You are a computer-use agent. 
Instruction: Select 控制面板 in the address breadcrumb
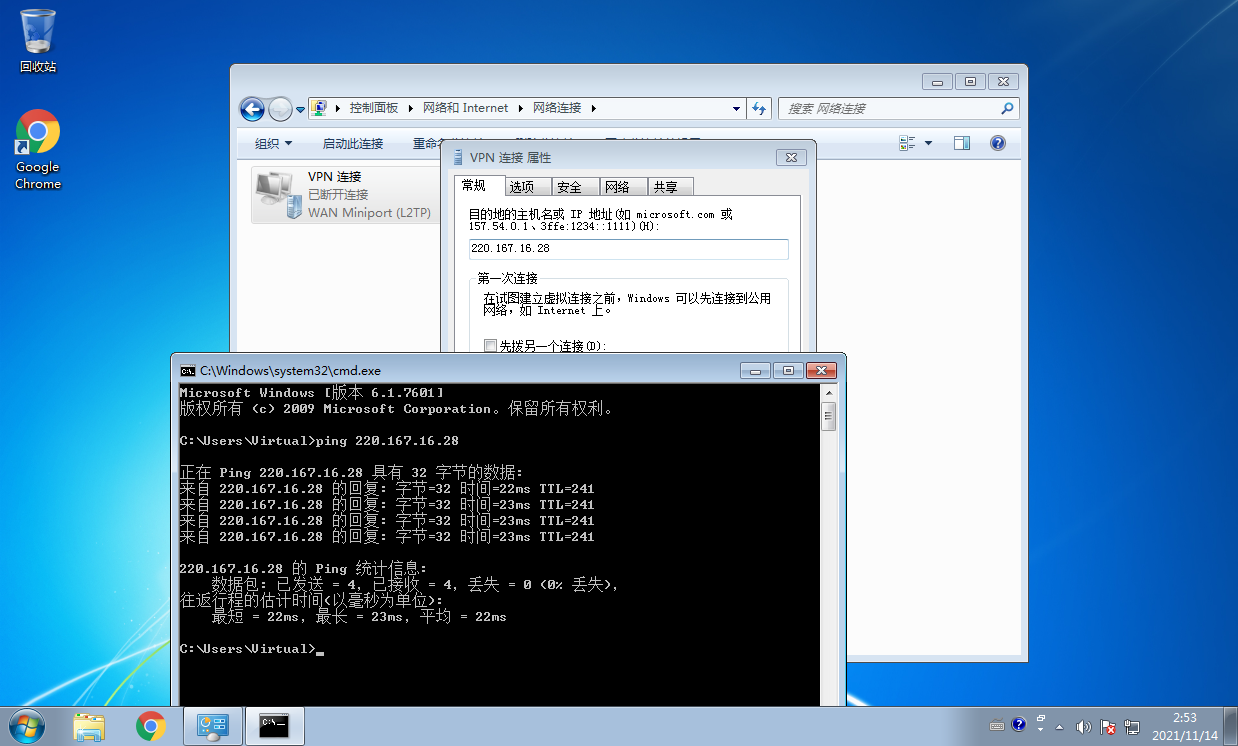373,108
